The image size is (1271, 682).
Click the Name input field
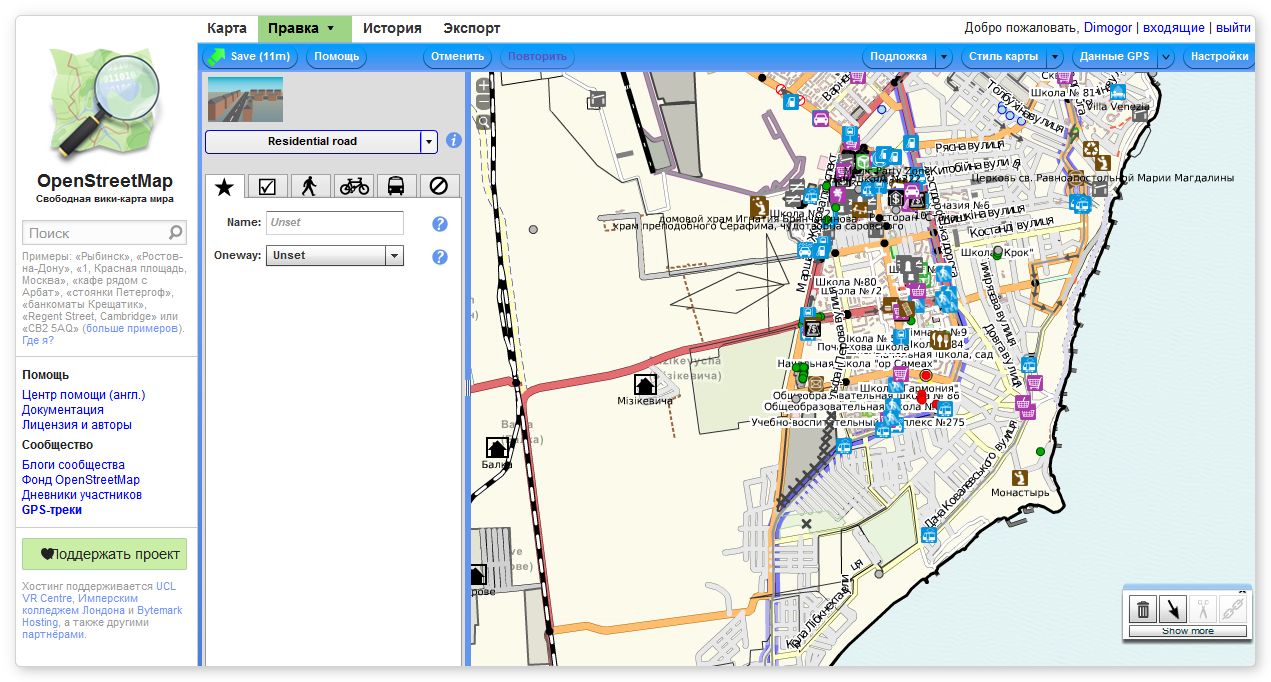coord(335,223)
